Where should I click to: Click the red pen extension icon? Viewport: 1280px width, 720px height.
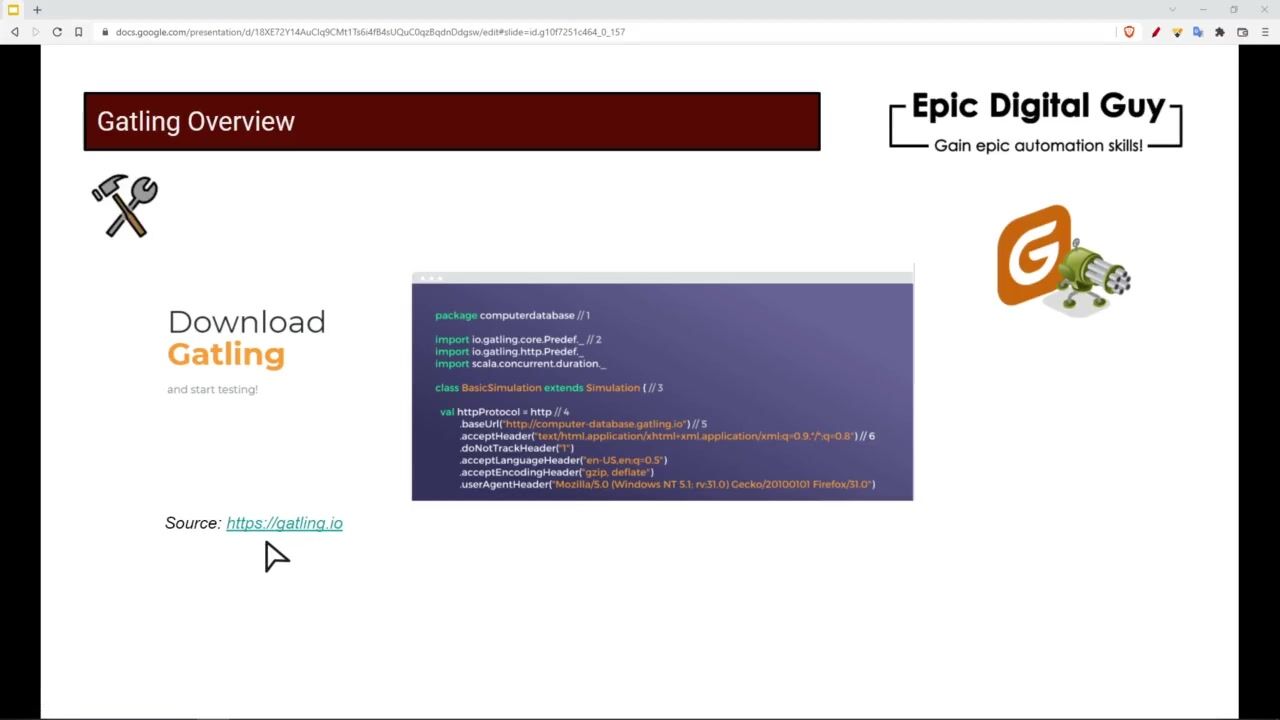click(1156, 32)
